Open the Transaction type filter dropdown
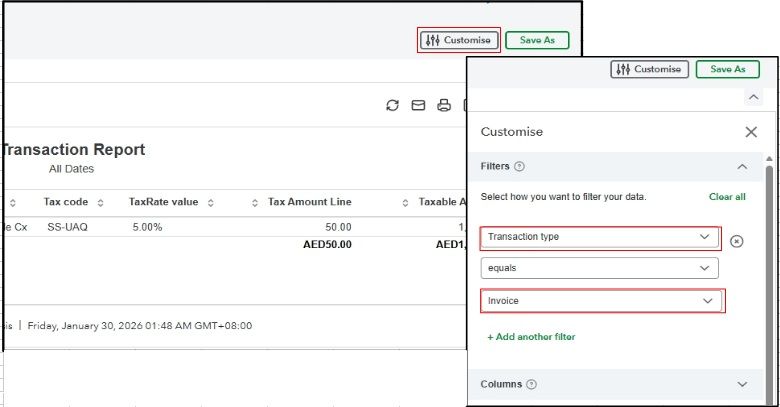 (599, 237)
